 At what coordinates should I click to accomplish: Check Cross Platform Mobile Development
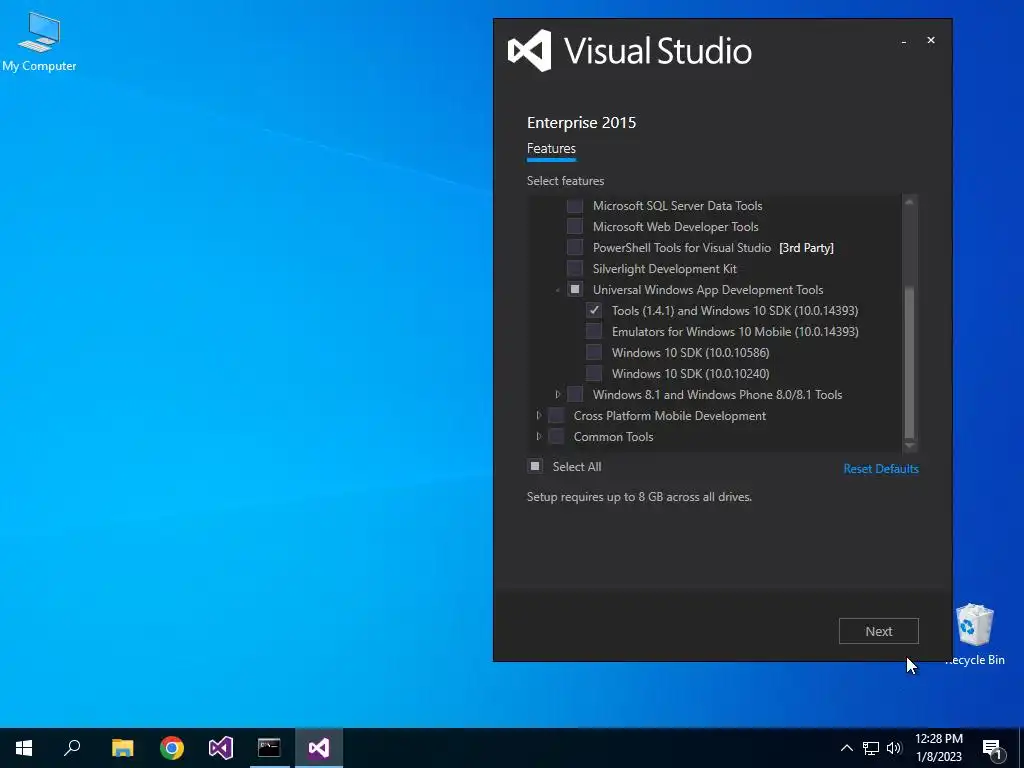pos(556,415)
